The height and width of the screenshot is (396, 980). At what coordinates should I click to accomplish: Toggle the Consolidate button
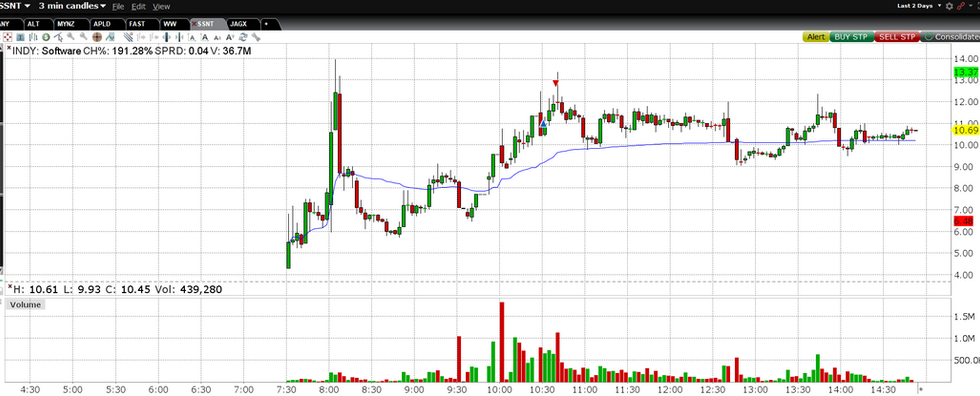pos(950,37)
